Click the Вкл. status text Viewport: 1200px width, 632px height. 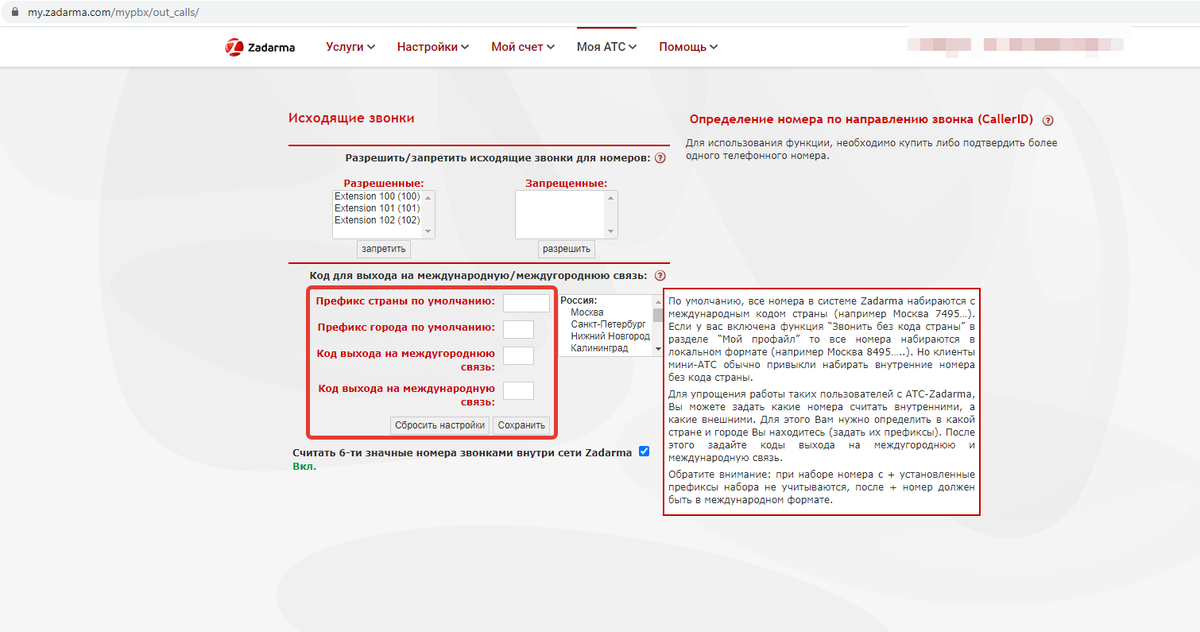tap(304, 466)
